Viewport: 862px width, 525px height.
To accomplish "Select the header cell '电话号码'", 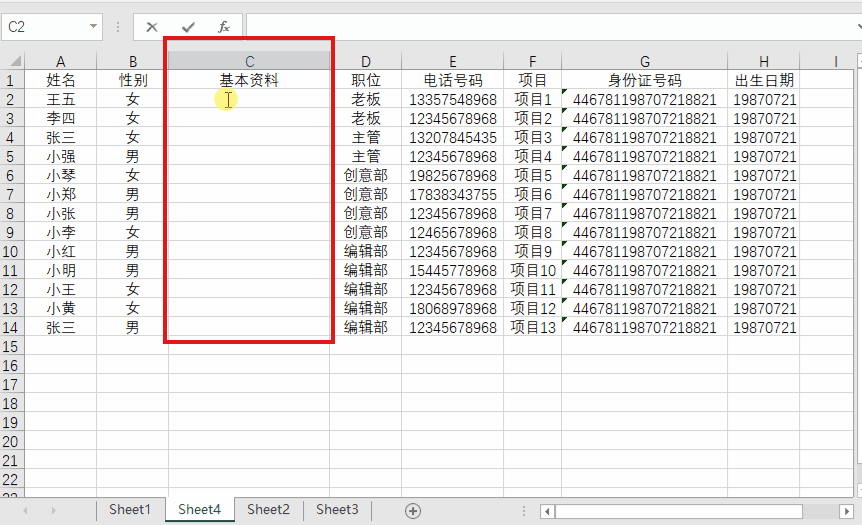I will tap(452, 80).
